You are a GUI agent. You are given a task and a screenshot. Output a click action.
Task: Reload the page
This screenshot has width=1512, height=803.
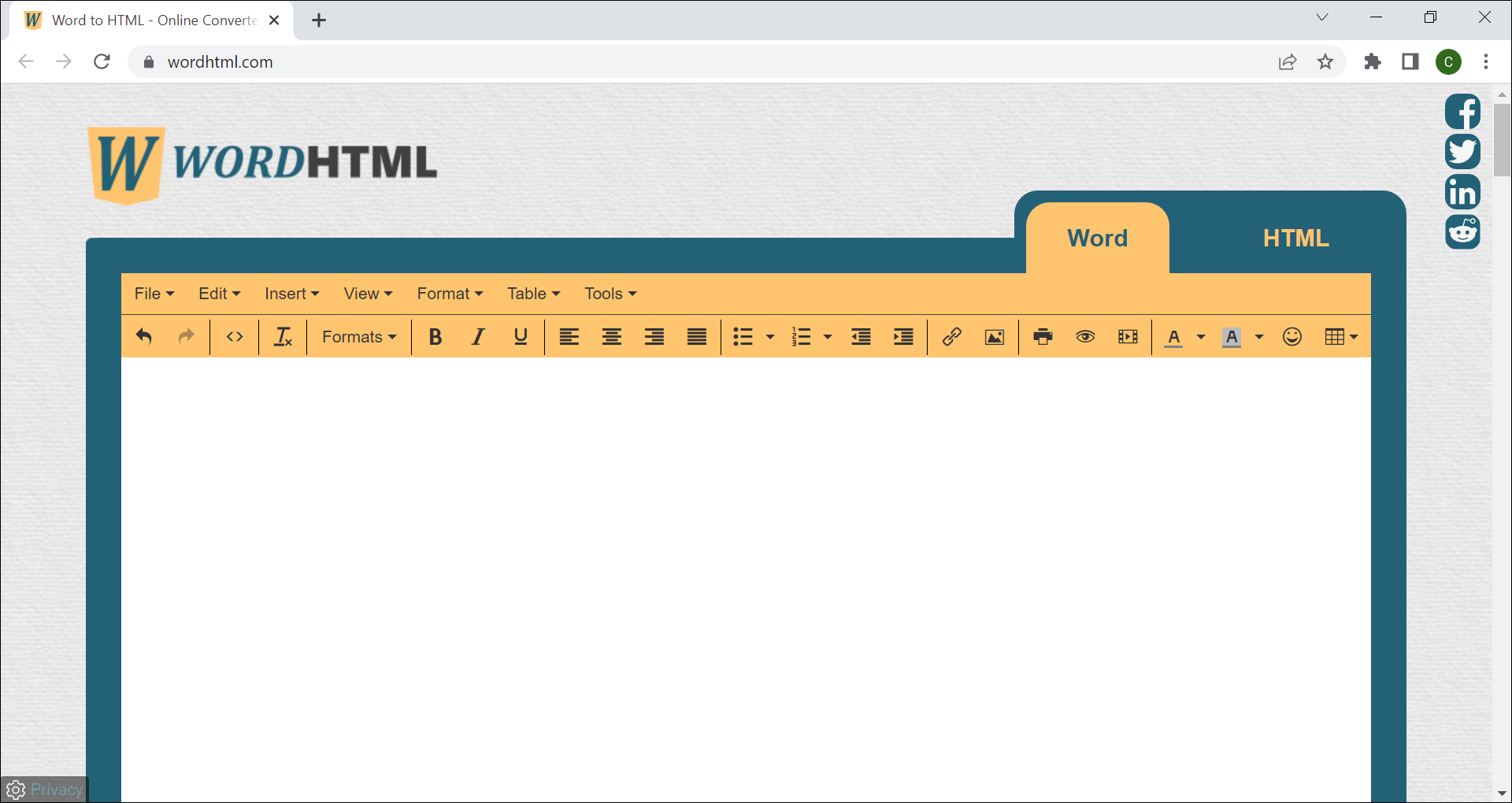(102, 61)
